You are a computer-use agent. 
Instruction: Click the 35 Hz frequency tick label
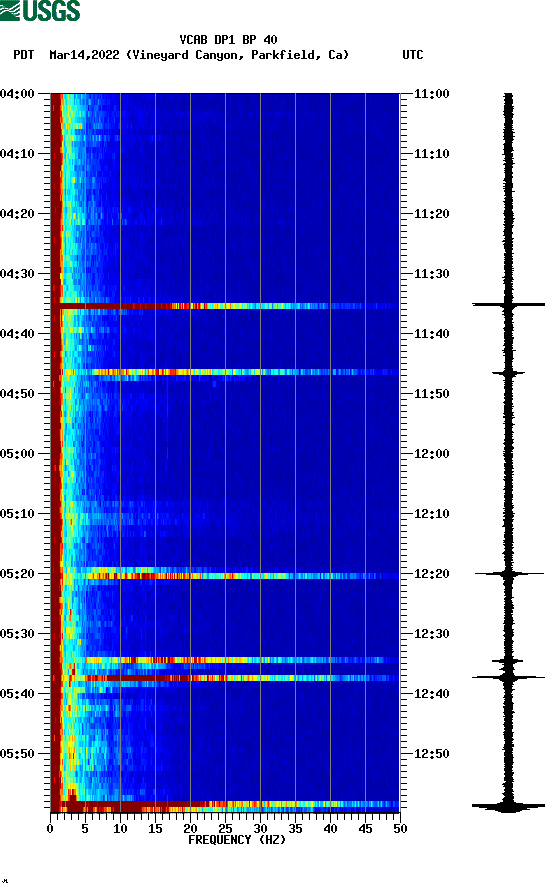click(x=295, y=829)
